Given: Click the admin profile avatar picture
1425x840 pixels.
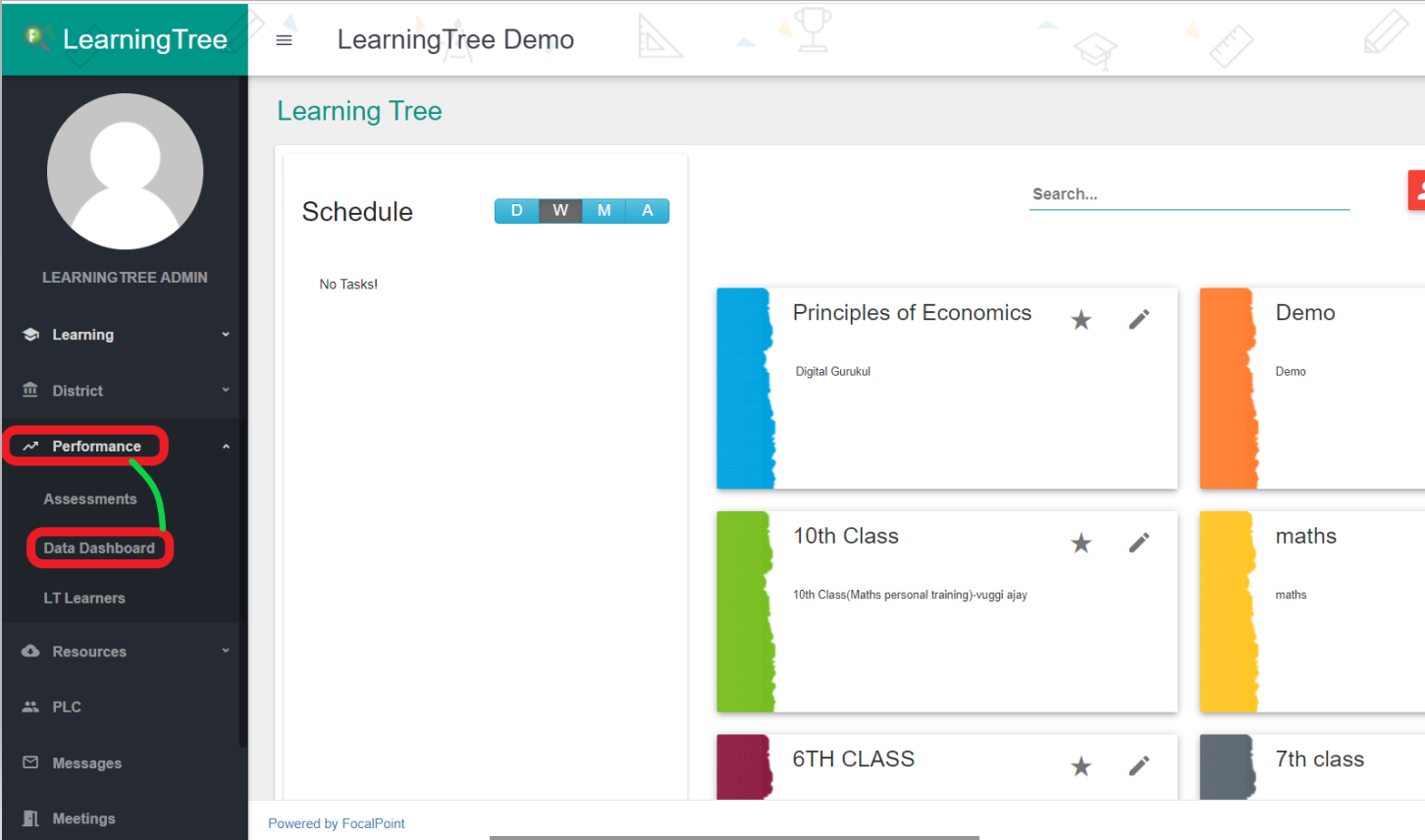Looking at the screenshot, I should [x=125, y=172].
